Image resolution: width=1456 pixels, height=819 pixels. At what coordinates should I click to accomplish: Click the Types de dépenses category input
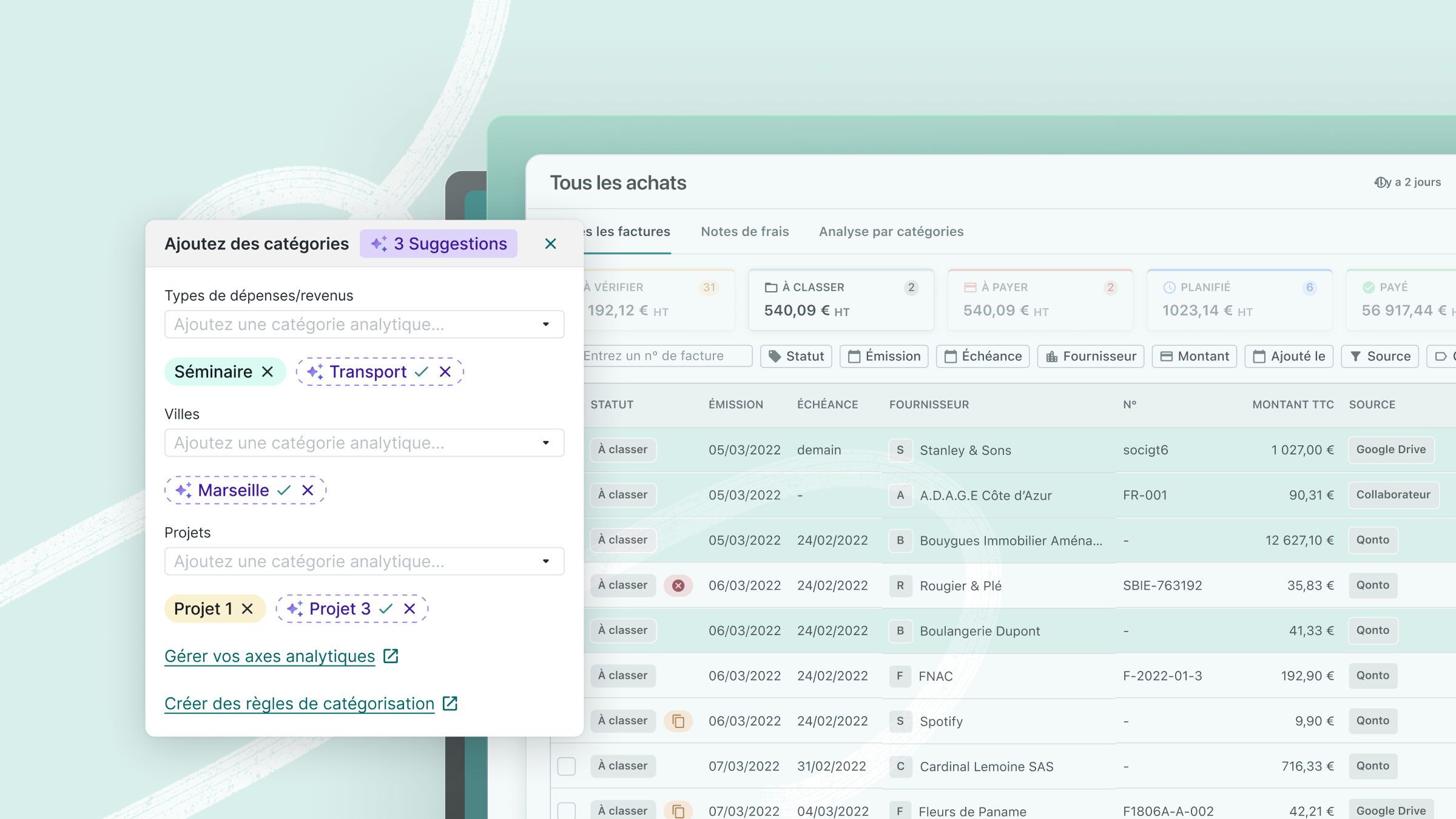[x=364, y=325]
